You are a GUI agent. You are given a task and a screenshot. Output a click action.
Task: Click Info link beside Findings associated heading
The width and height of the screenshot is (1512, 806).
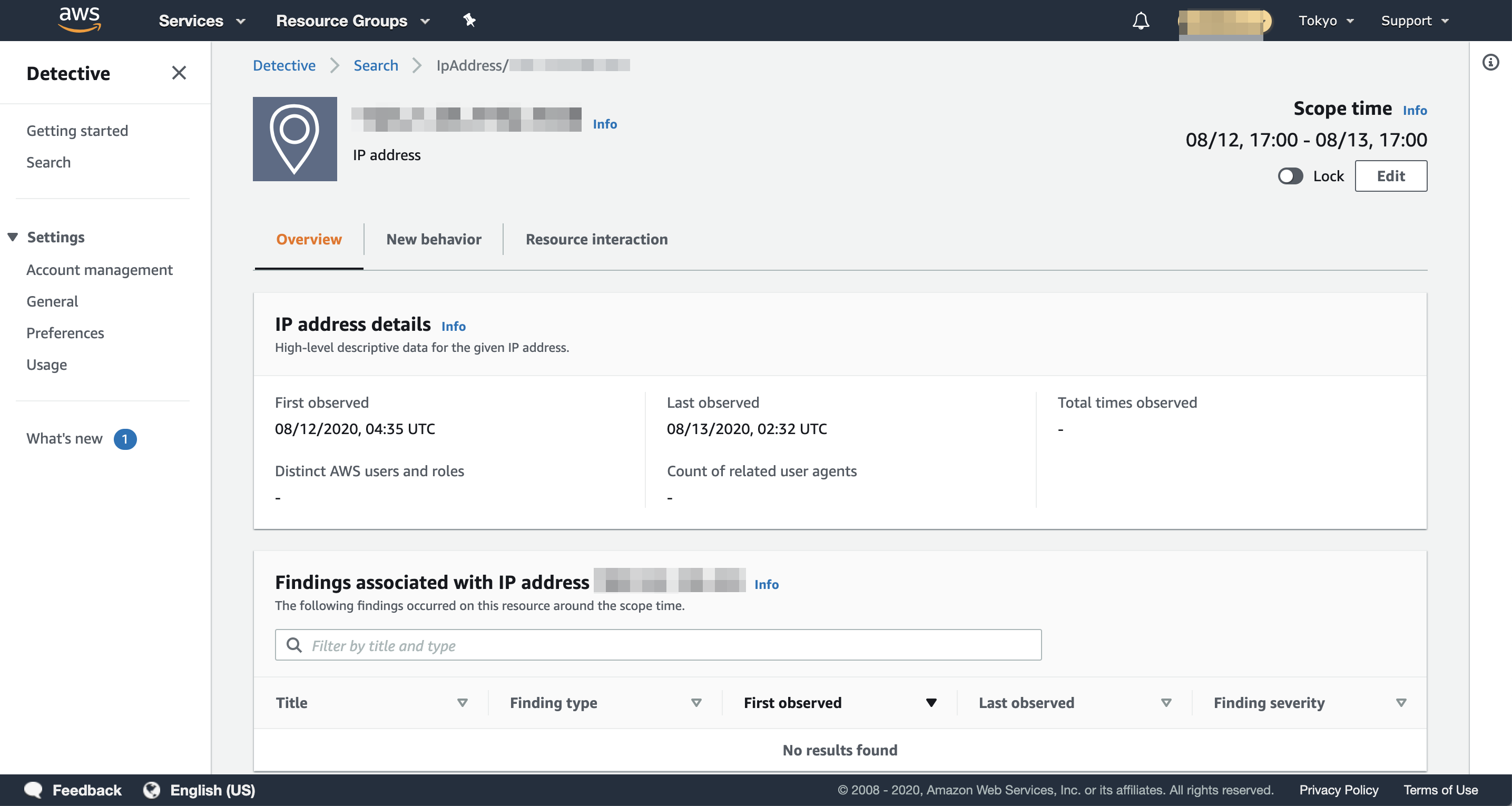766,584
